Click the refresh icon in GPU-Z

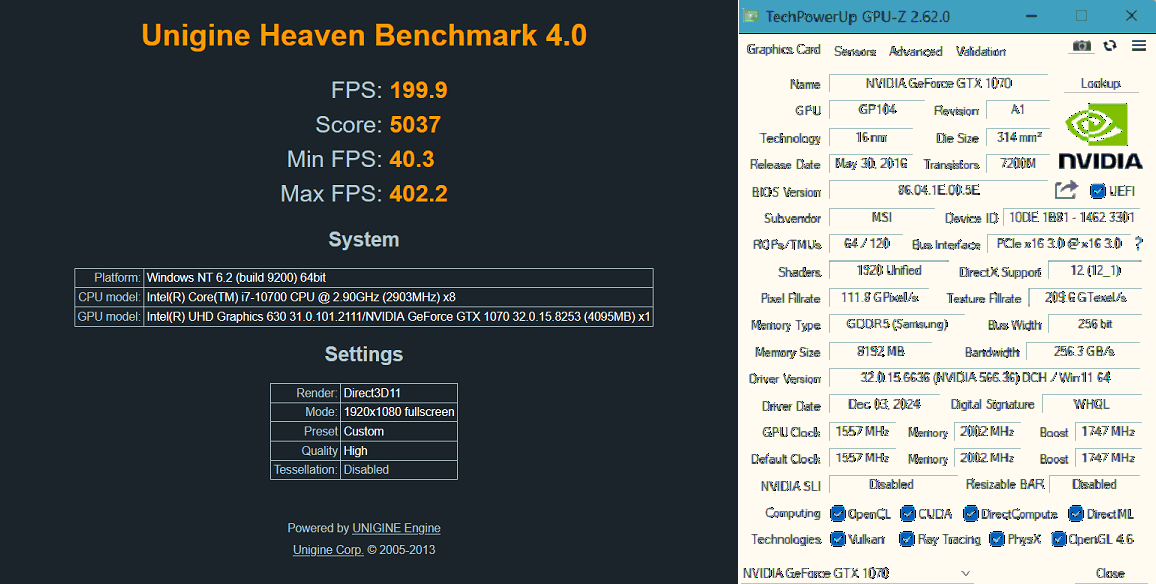point(1110,46)
